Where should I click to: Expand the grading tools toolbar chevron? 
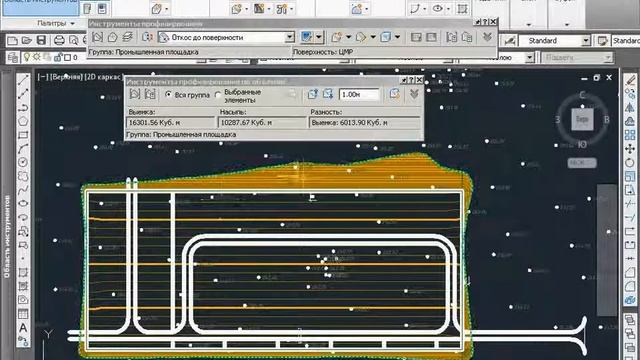pyautogui.click(x=487, y=38)
